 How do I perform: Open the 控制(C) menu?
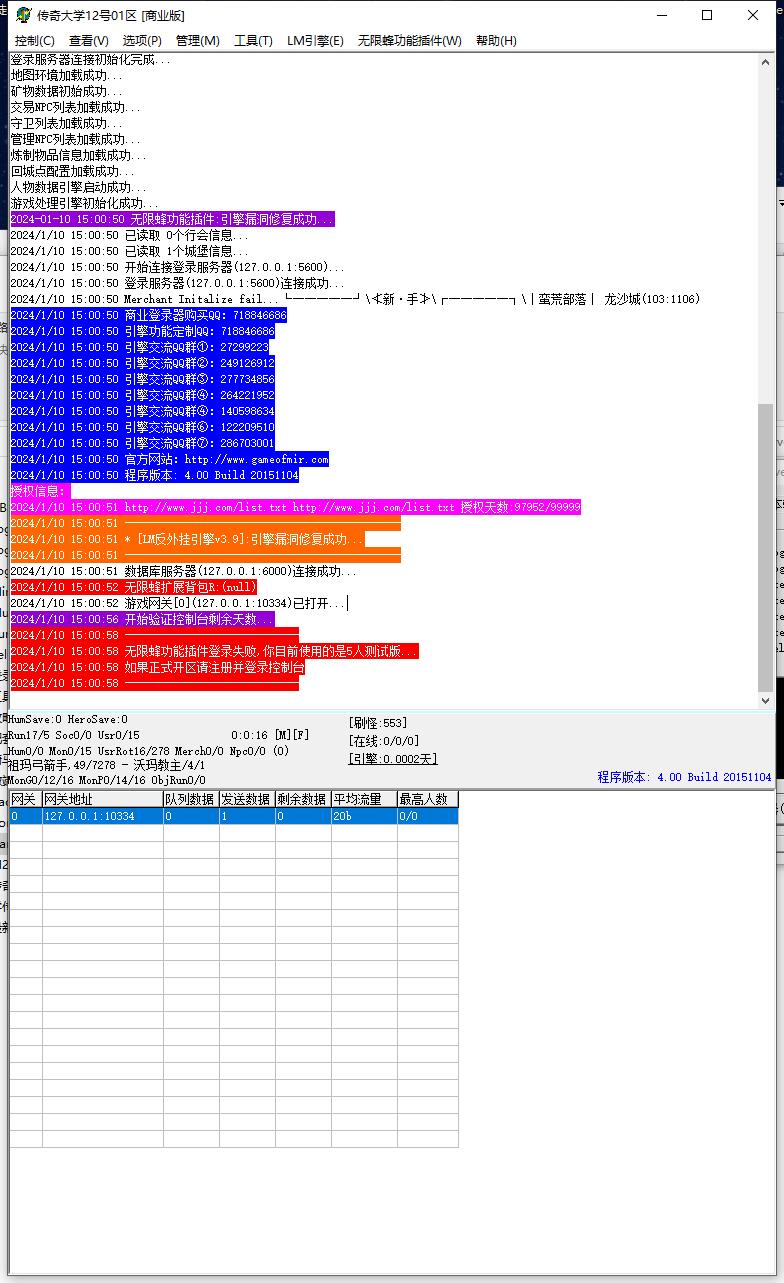click(35, 40)
